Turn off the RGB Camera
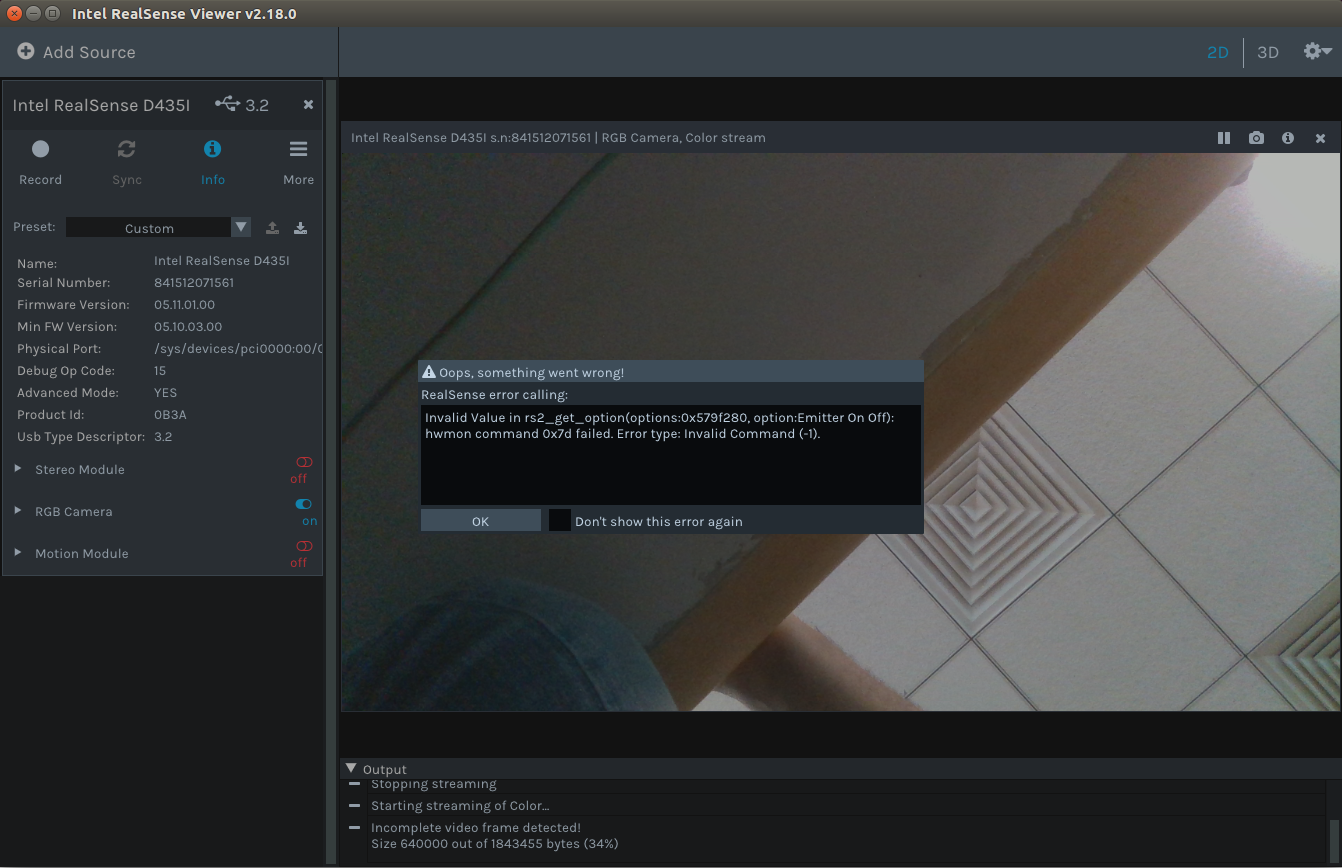The height and width of the screenshot is (868, 1342). (x=302, y=504)
